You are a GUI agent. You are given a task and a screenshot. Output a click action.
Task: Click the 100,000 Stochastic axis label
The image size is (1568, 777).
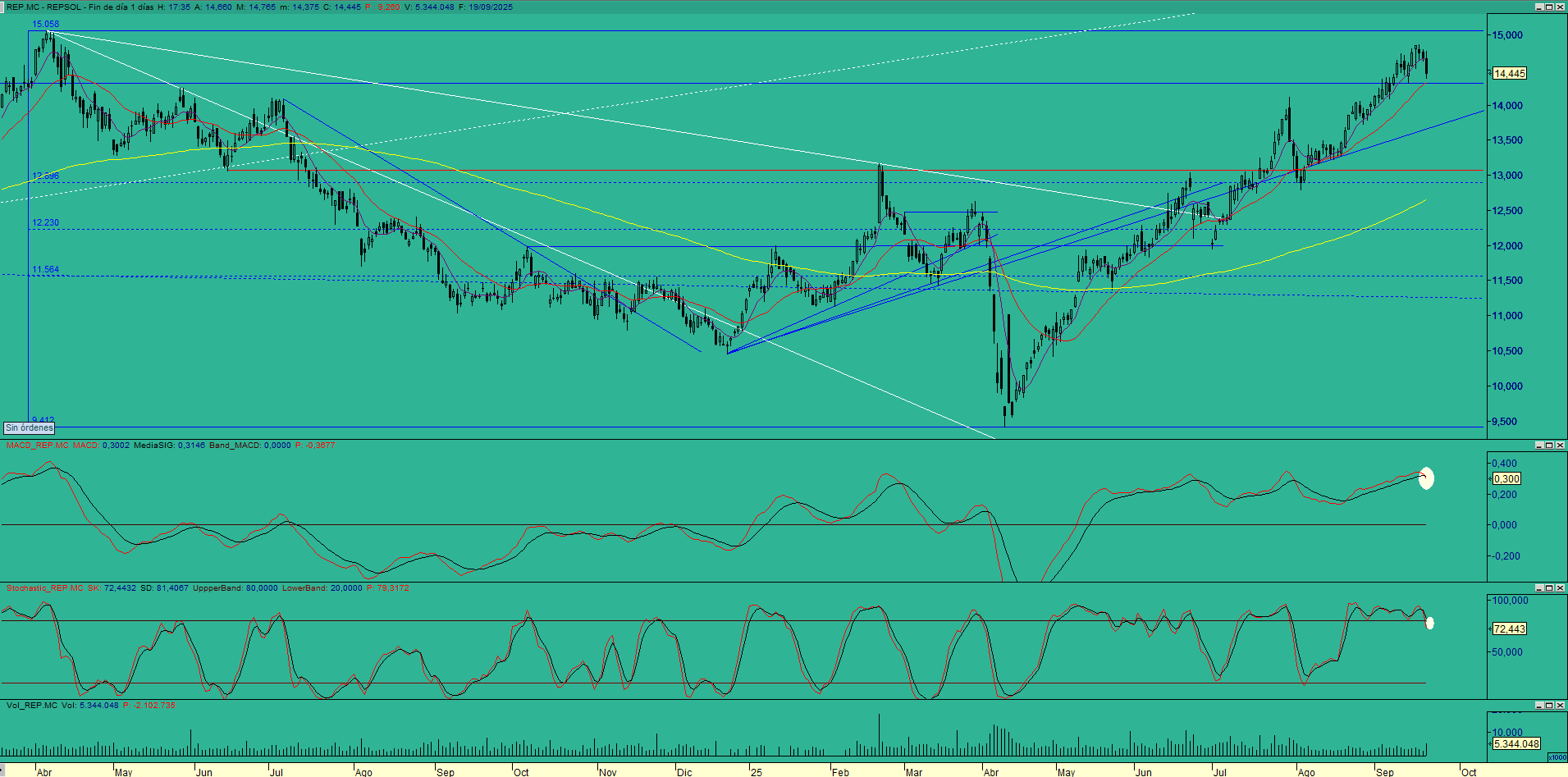click(x=1511, y=601)
